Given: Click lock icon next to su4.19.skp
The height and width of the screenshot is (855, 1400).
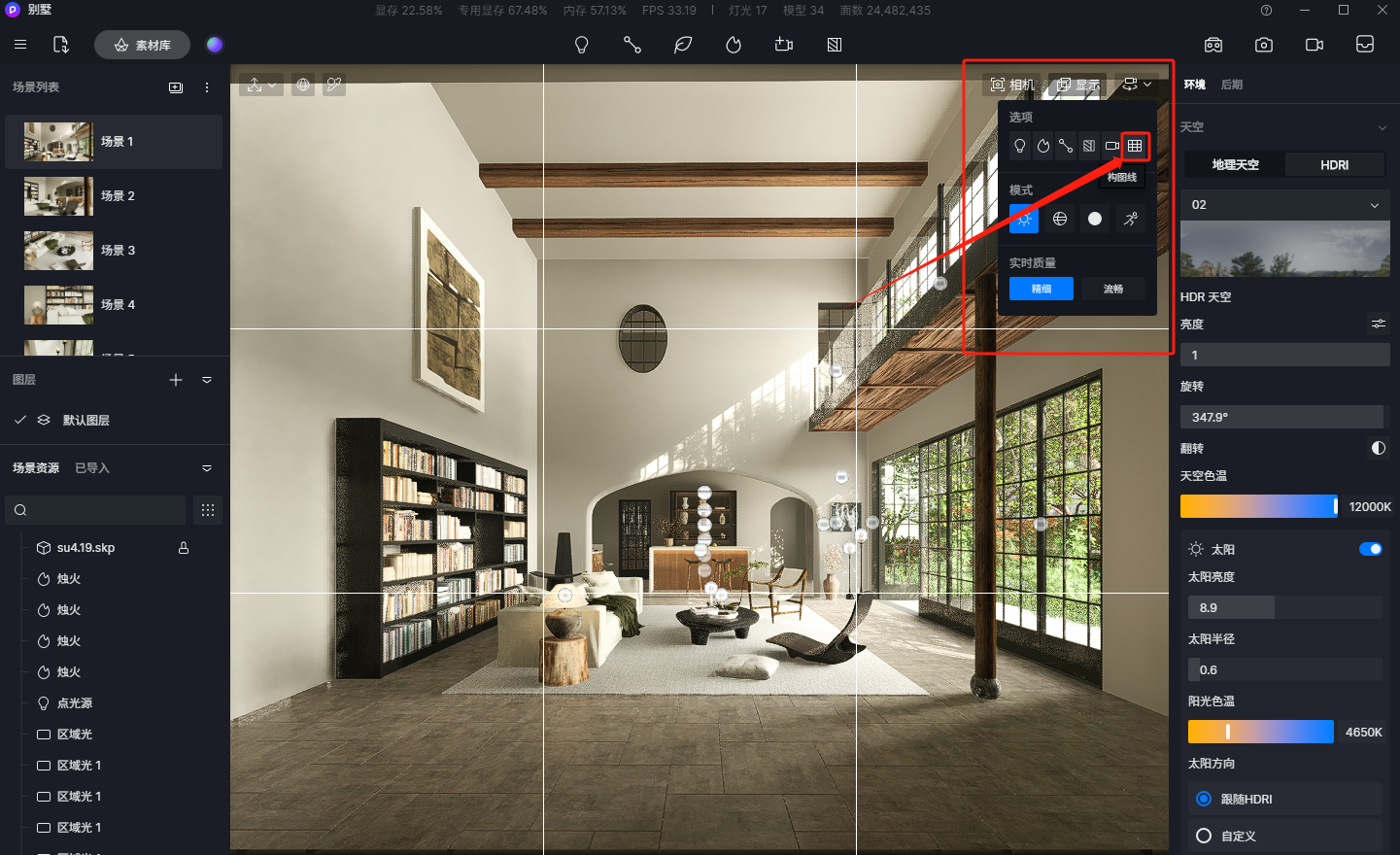Looking at the screenshot, I should pyautogui.click(x=184, y=548).
